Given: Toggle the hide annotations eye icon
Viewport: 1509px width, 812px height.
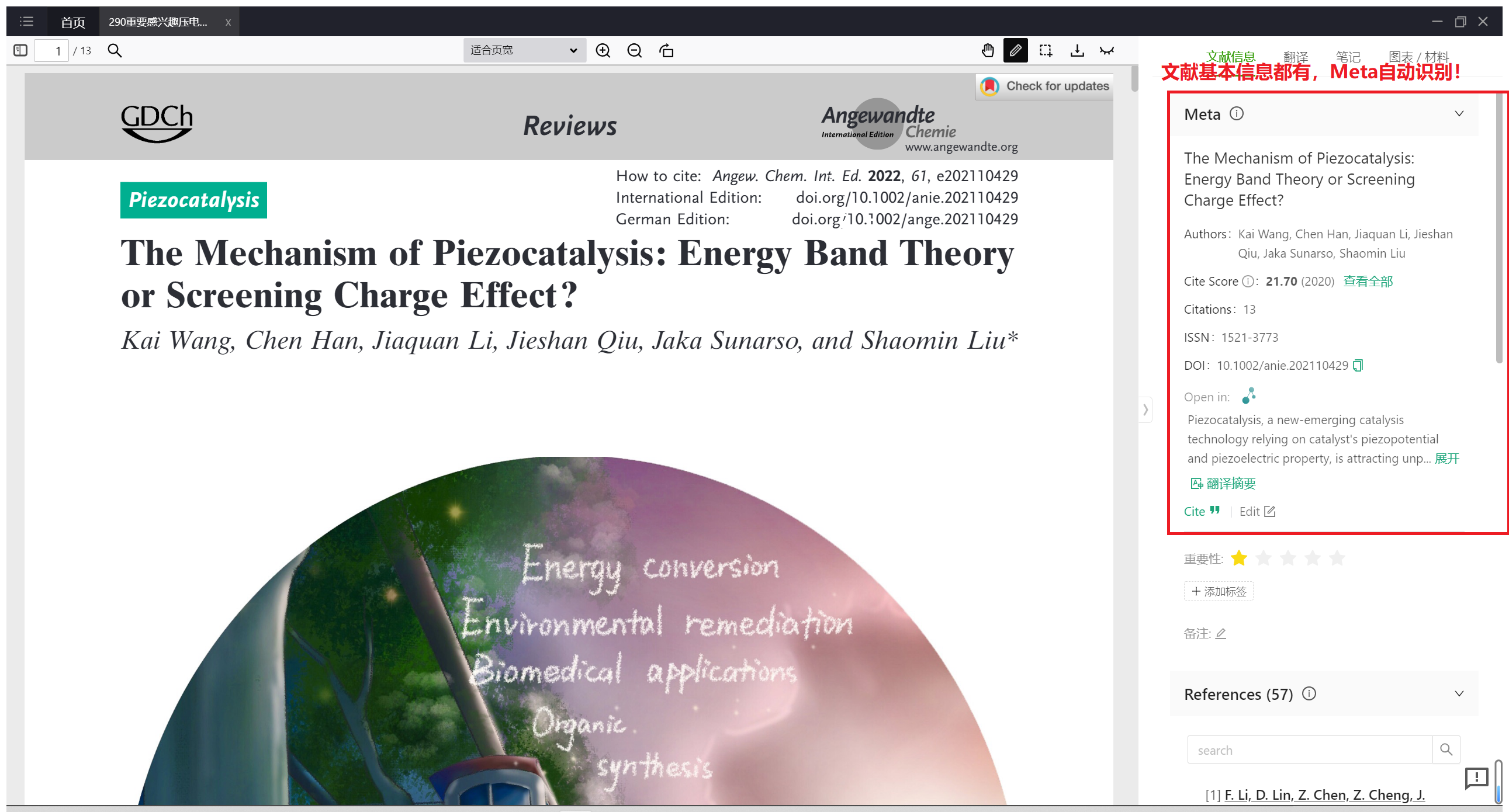Looking at the screenshot, I should (1106, 50).
